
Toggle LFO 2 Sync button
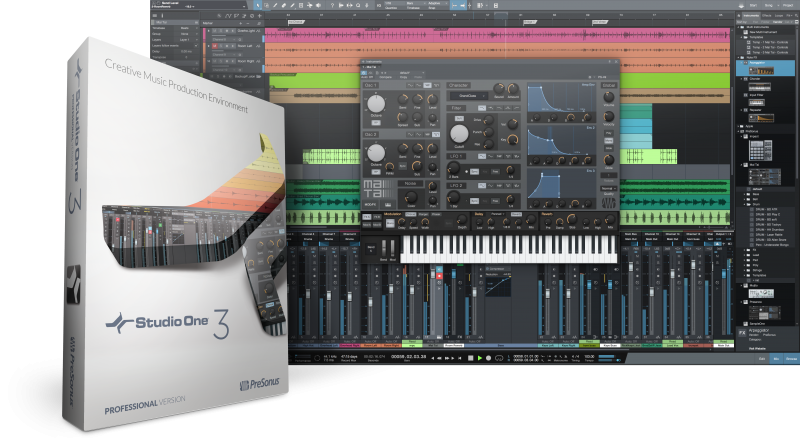tap(474, 201)
